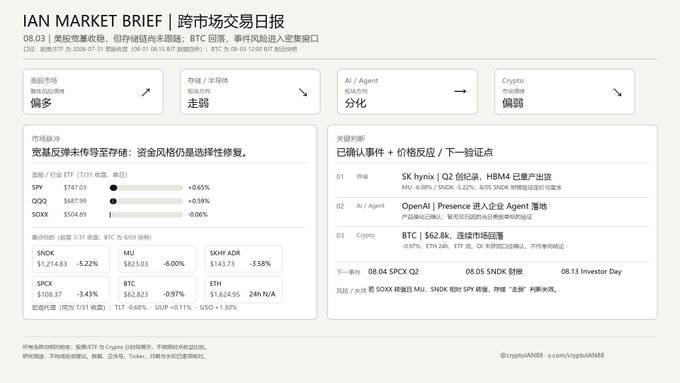Screen dimensions: 680x383
Task: Click the SPY progress bar
Action: 146,188
